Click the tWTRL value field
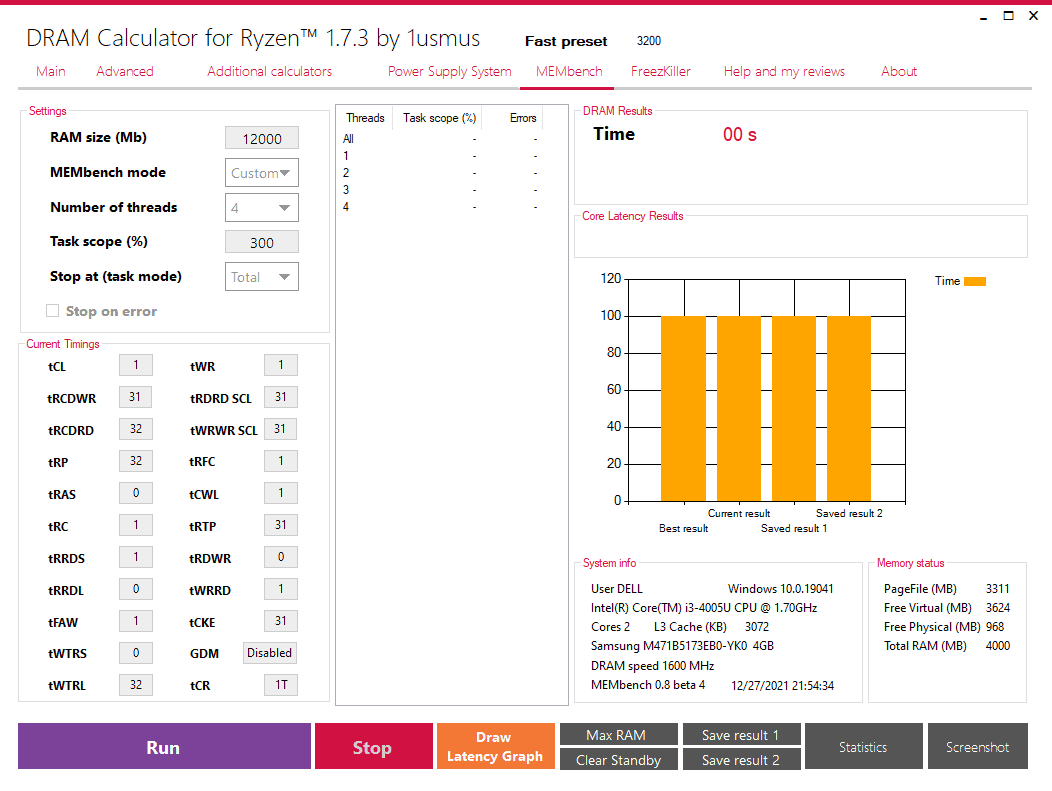Image resolution: width=1052 pixels, height=791 pixels. pyautogui.click(x=136, y=685)
